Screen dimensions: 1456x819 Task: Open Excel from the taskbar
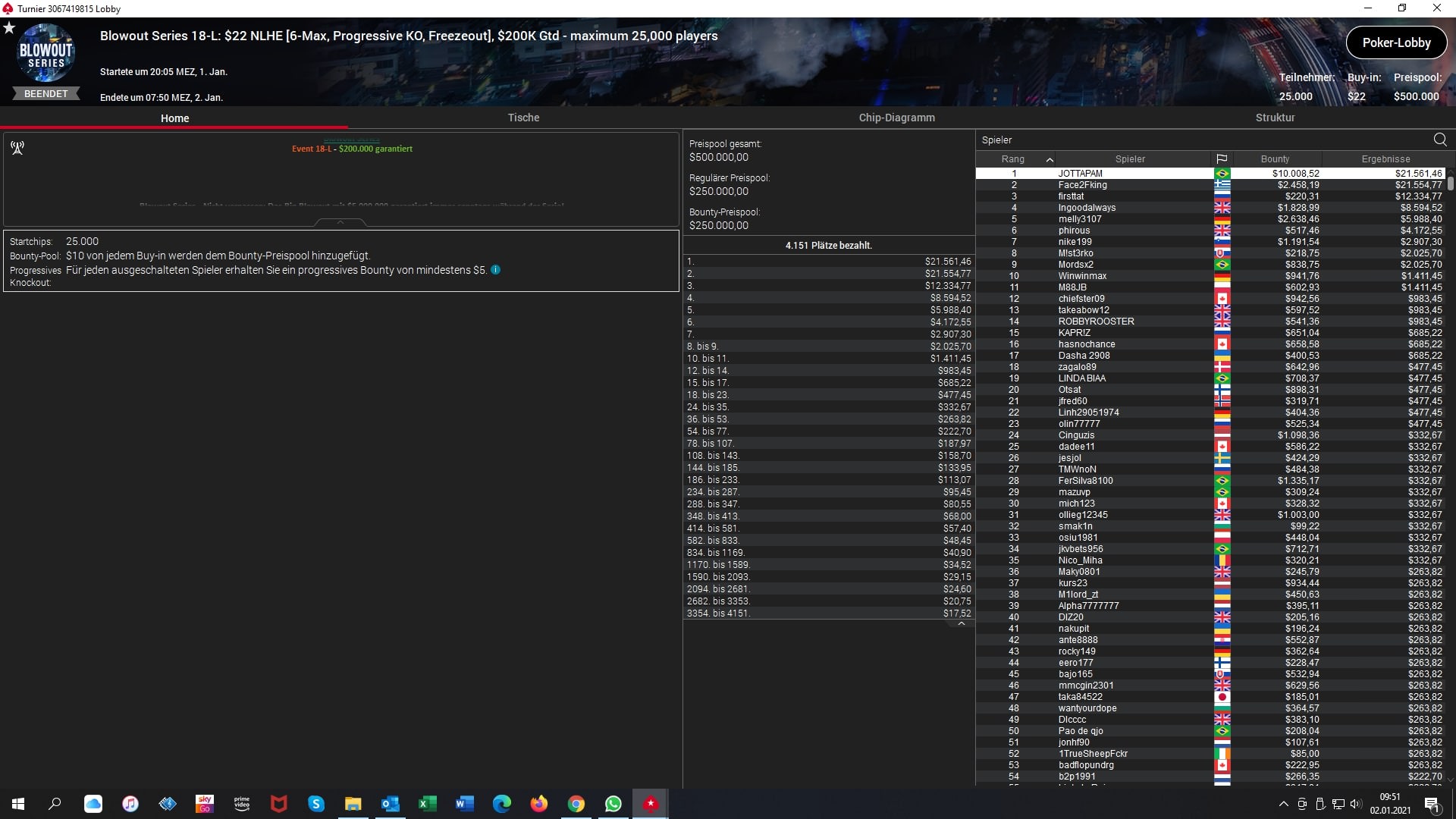pyautogui.click(x=428, y=804)
